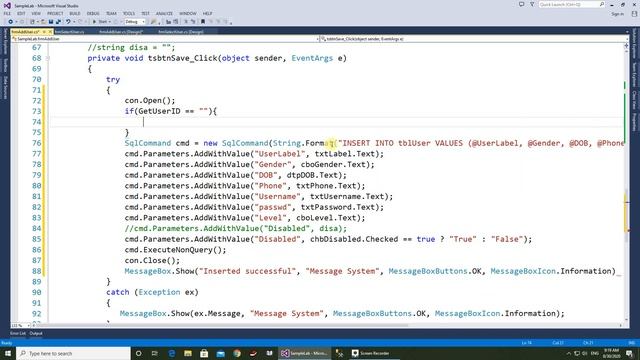Click the Undo toolbar icon
This screenshot has width=640, height=360.
click(68, 22)
